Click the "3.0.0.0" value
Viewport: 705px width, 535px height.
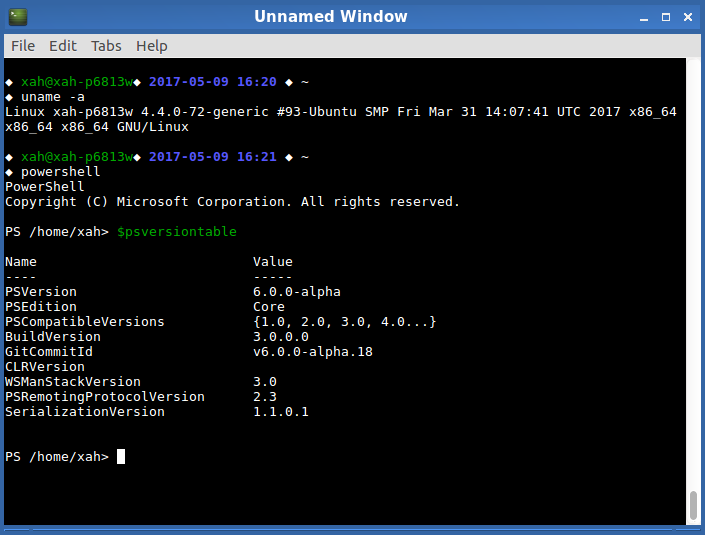pyautogui.click(x=281, y=337)
